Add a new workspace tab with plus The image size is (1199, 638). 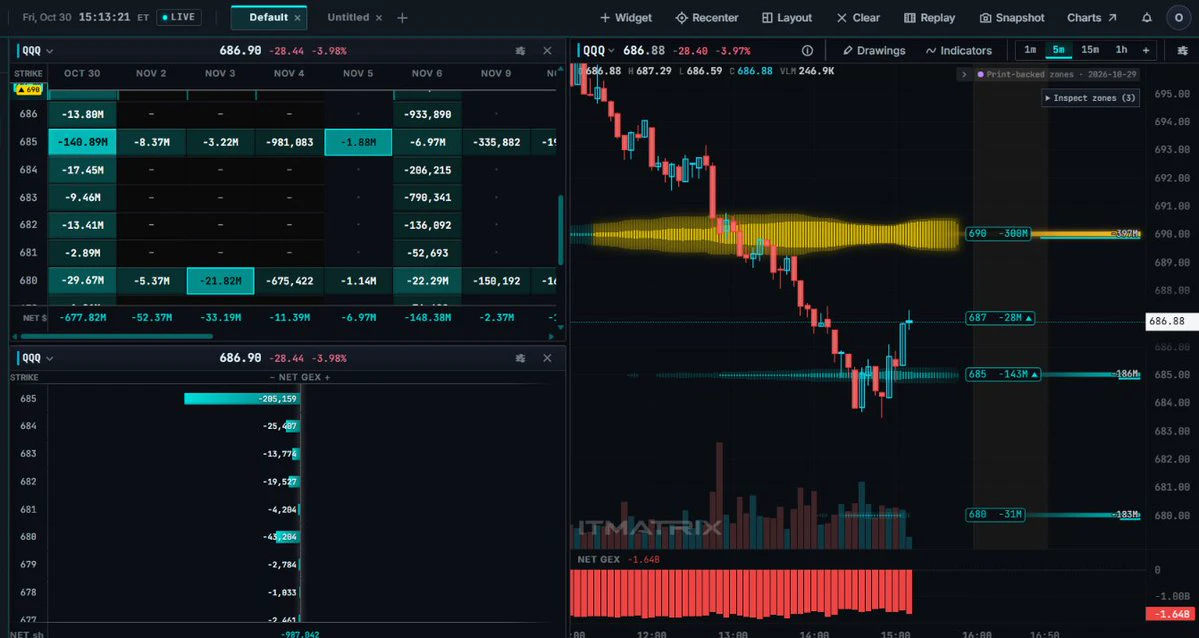click(x=402, y=18)
